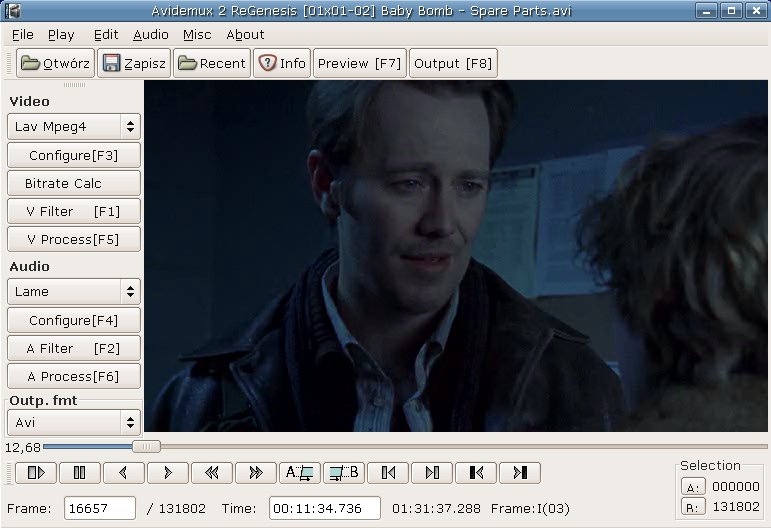Open the Recent files toolbar button

[212, 63]
